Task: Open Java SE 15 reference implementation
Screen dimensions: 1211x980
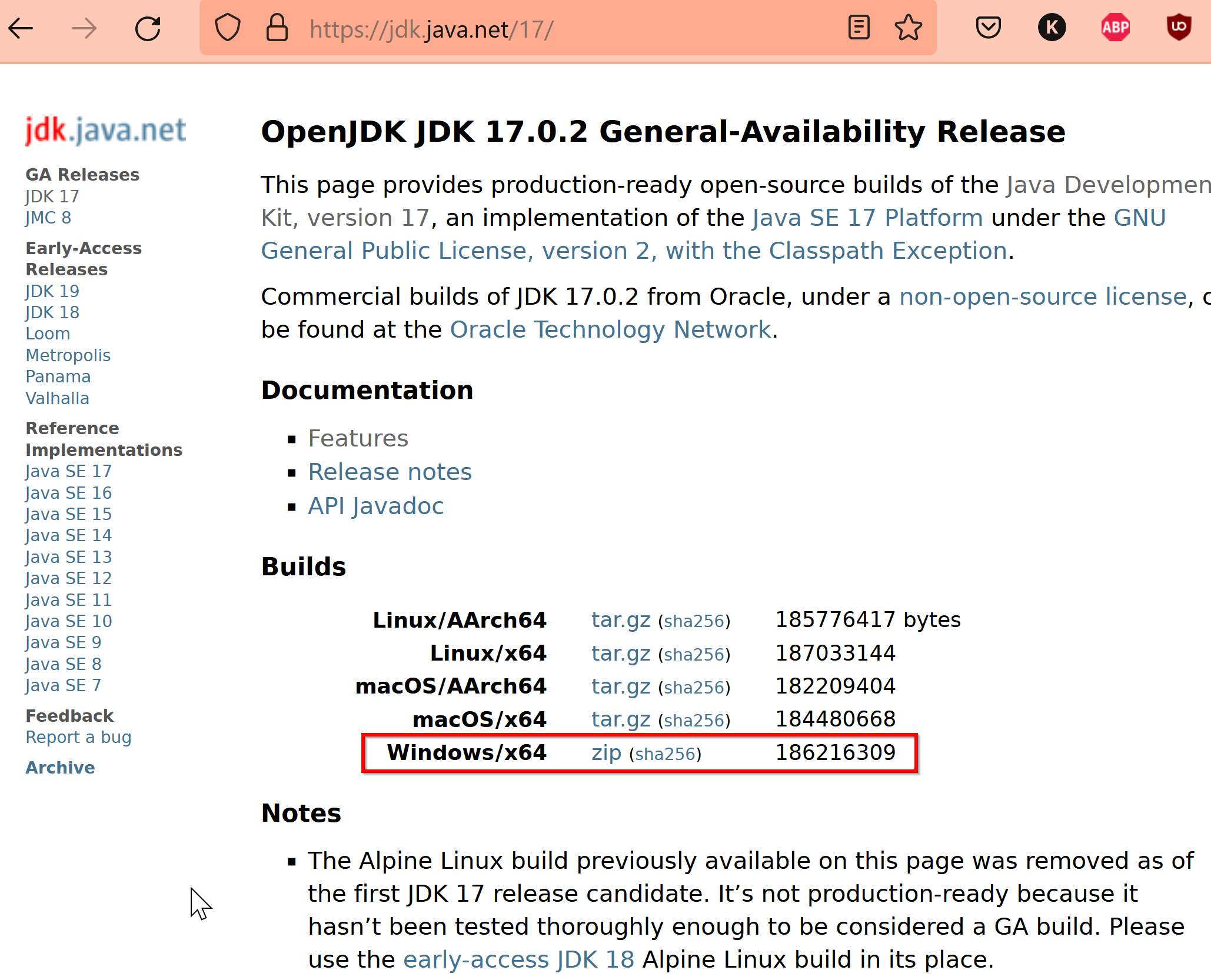Action: (68, 514)
